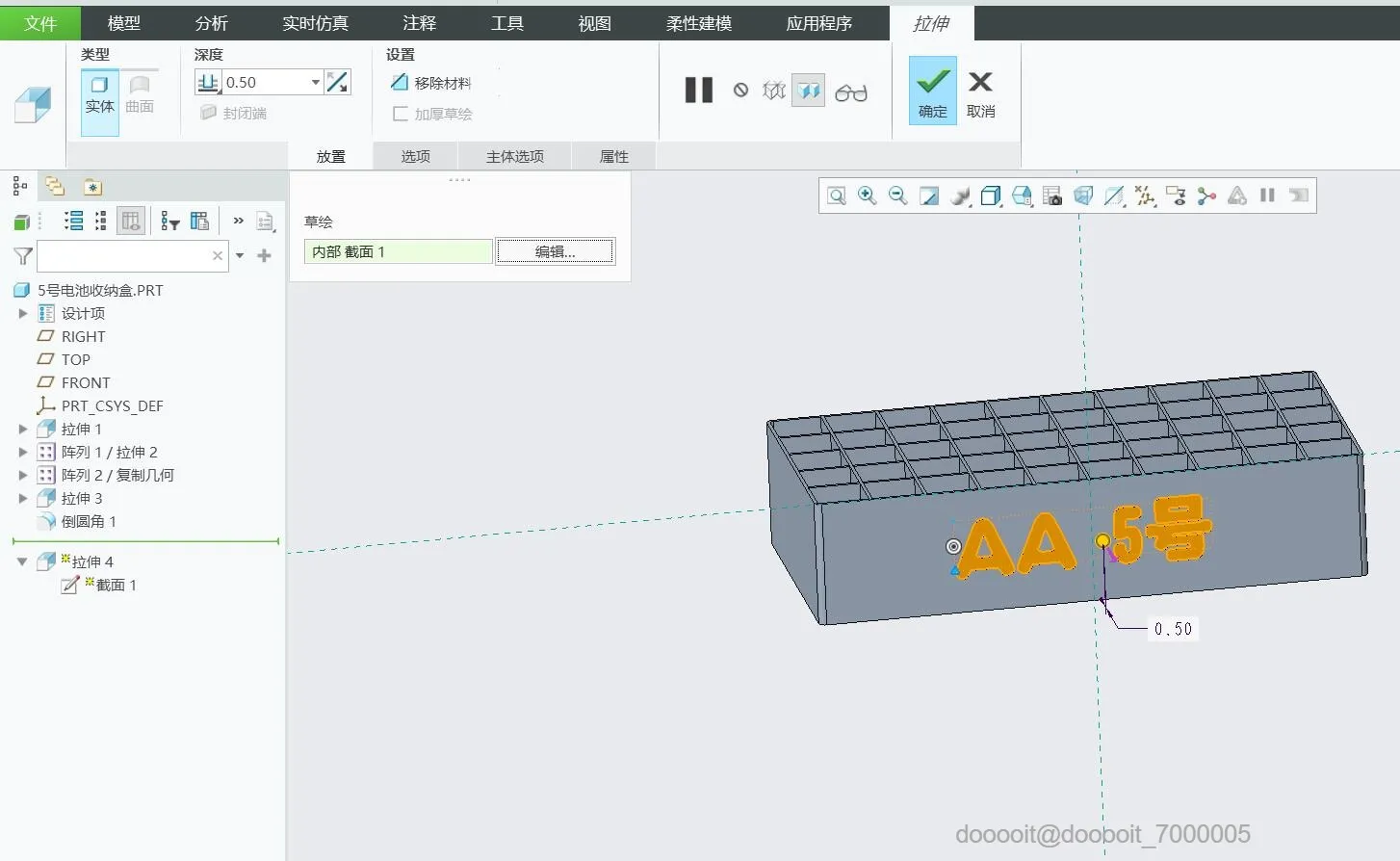Screen dimensions: 1400x861
Task: Zoom in using the view toolbar
Action: (x=867, y=196)
